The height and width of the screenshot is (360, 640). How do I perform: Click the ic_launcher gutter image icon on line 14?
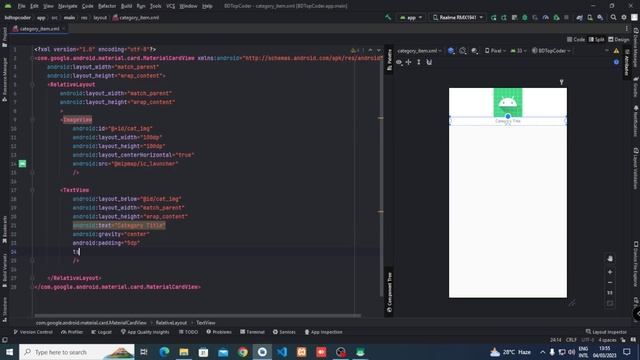point(22,164)
